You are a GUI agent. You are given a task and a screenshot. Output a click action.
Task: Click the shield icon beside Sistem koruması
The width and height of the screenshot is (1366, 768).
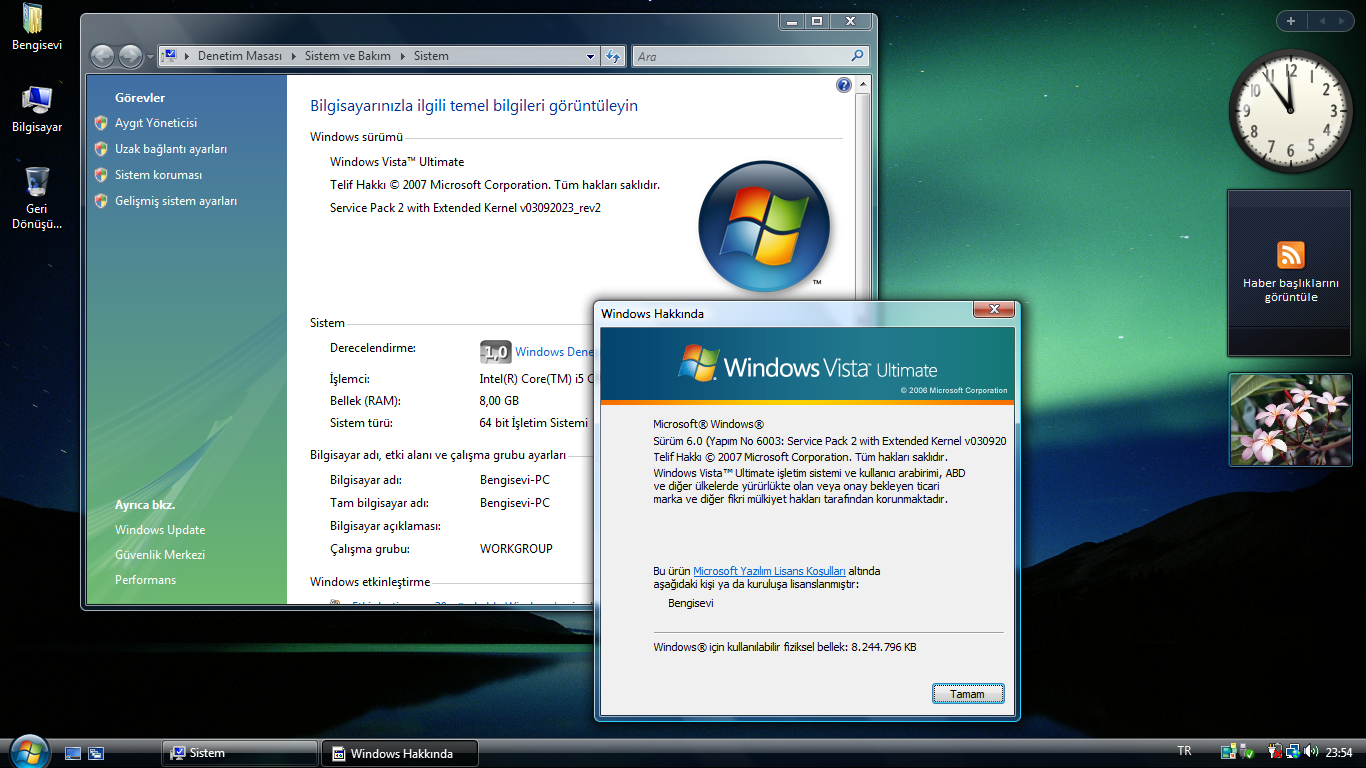coord(101,175)
